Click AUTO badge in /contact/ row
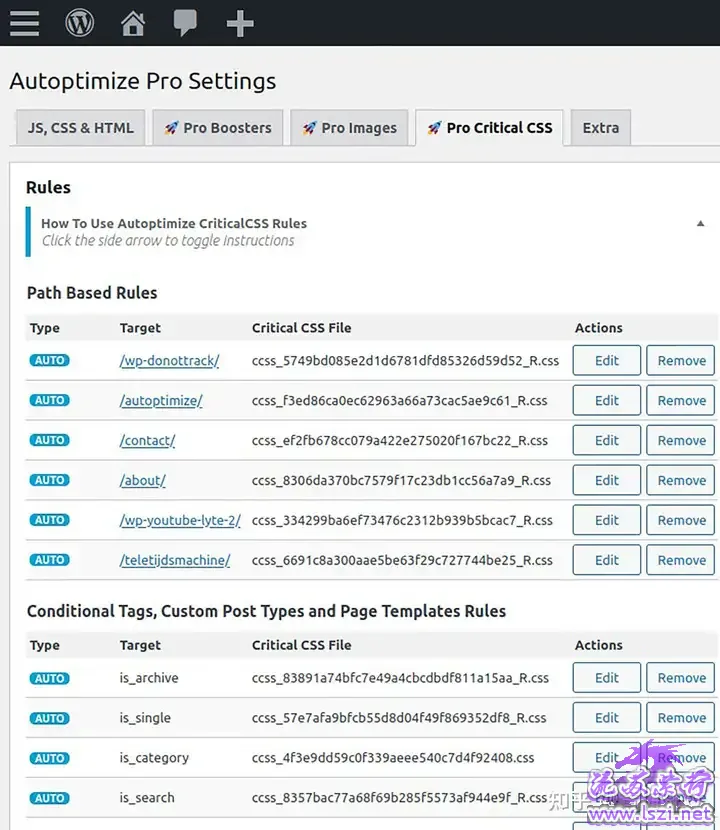Image resolution: width=720 pixels, height=830 pixels. 49,440
